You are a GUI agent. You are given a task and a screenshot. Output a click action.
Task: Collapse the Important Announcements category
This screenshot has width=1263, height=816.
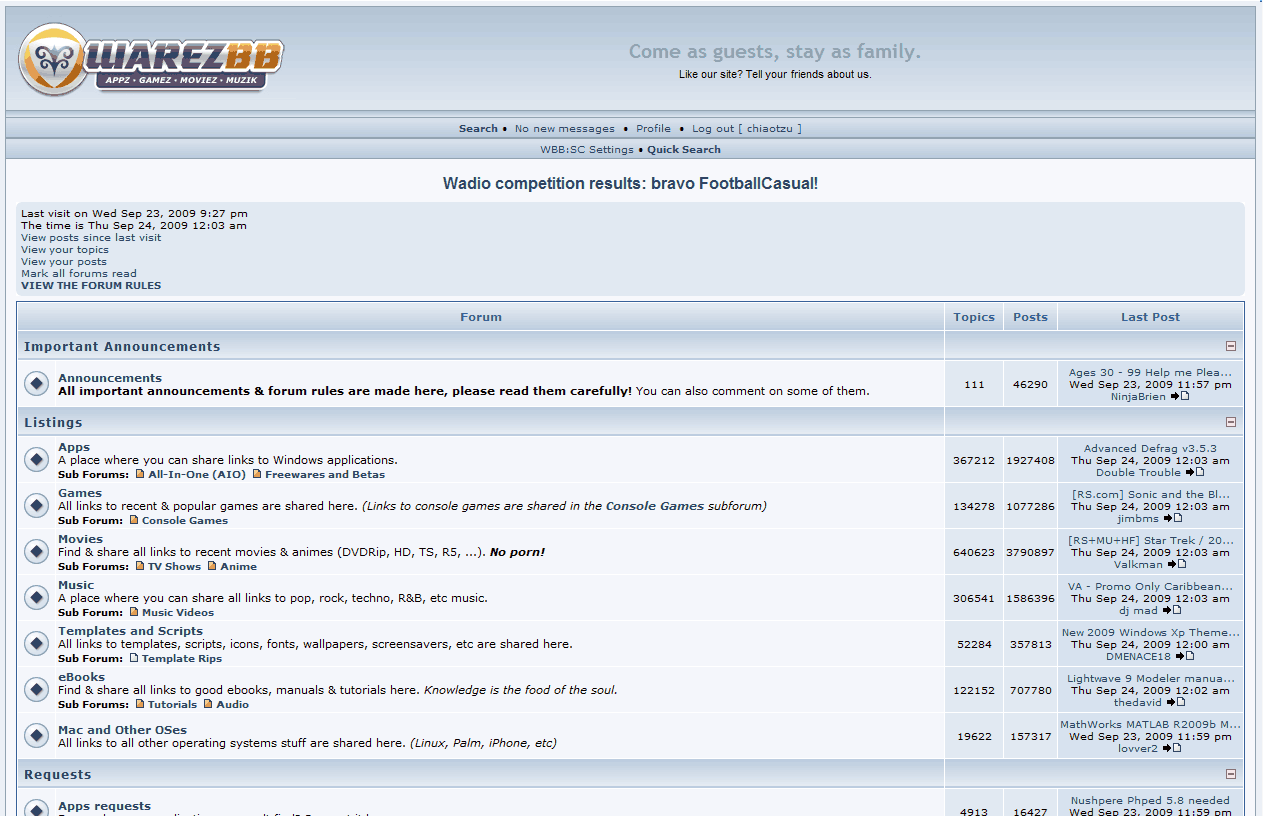click(1231, 346)
